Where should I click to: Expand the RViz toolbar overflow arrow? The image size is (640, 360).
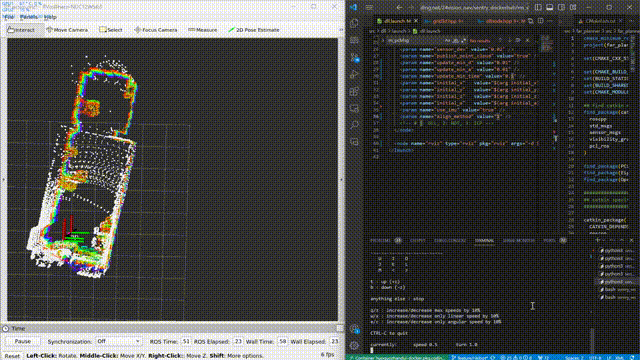pyautogui.click(x=341, y=30)
